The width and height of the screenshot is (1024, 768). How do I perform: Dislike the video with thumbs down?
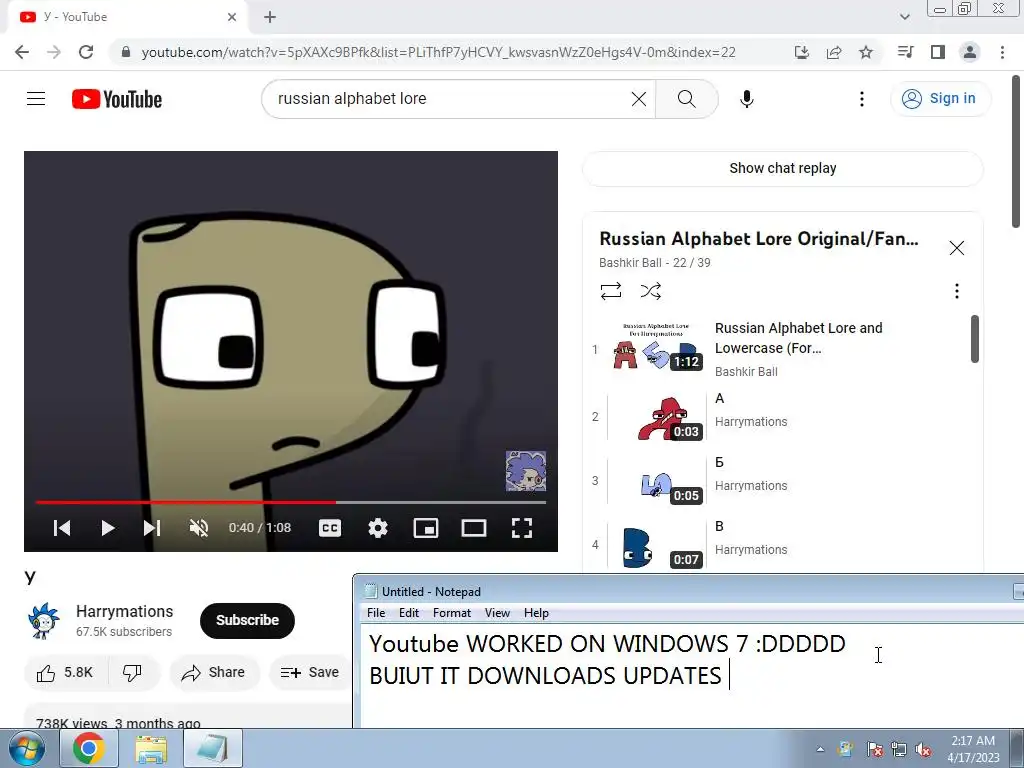pos(133,673)
